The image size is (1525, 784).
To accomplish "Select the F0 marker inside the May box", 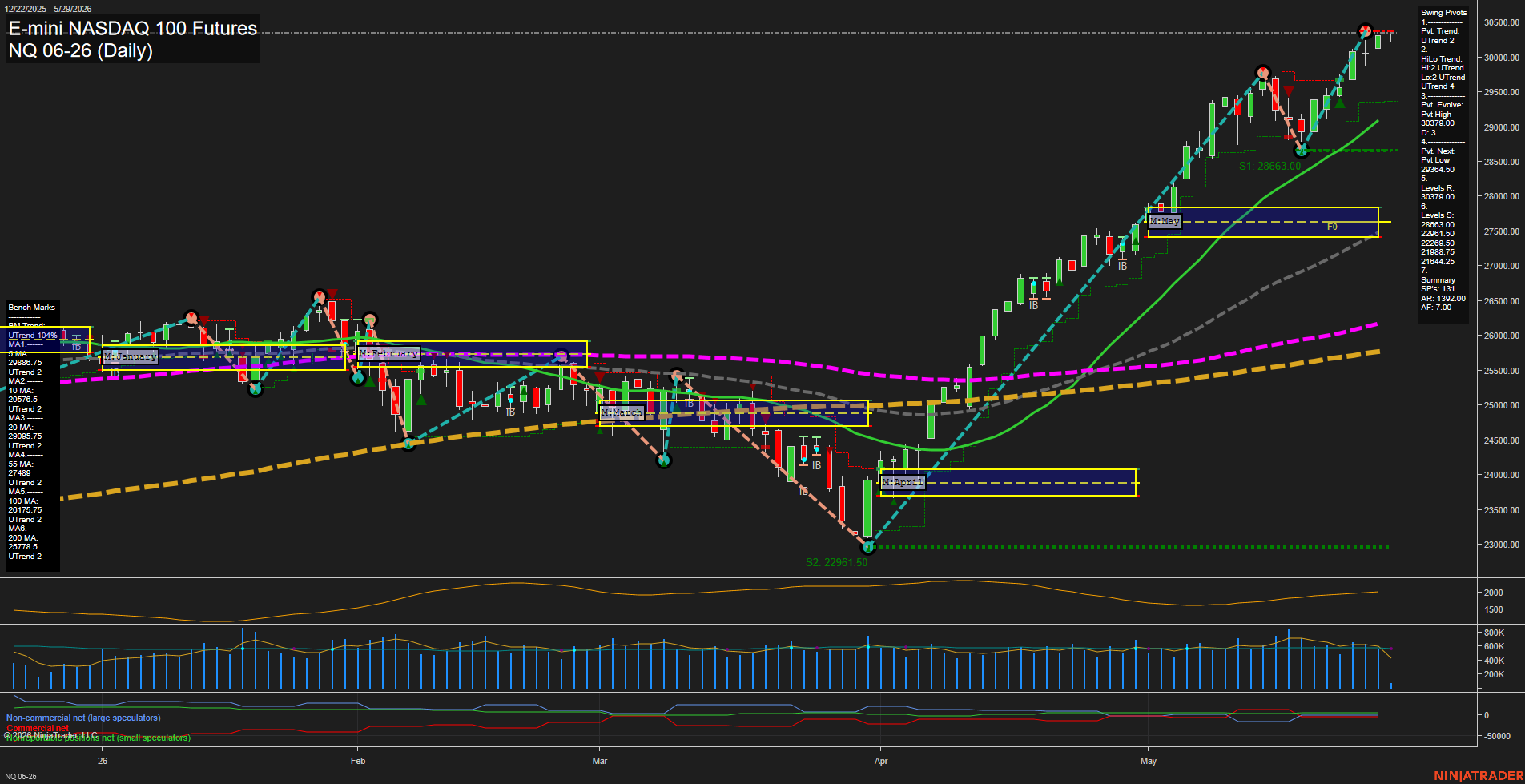I will tap(1332, 227).
